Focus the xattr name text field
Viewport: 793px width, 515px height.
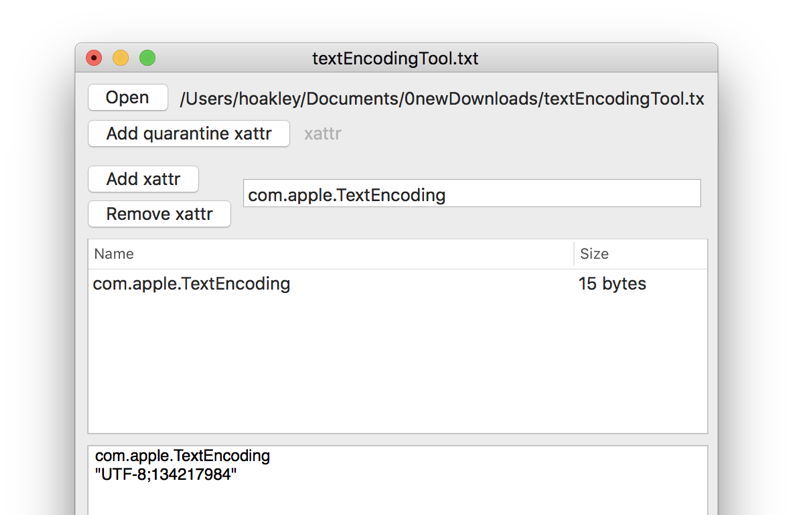click(471, 195)
